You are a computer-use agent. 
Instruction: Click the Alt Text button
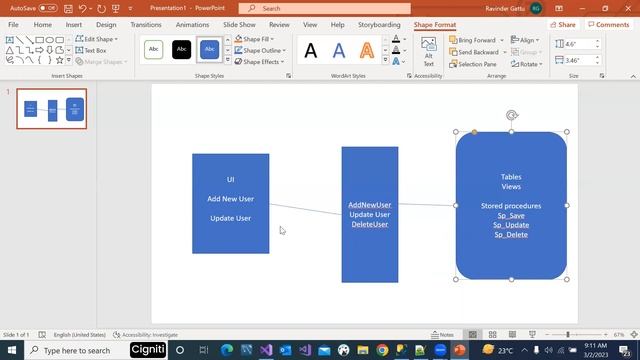428,52
